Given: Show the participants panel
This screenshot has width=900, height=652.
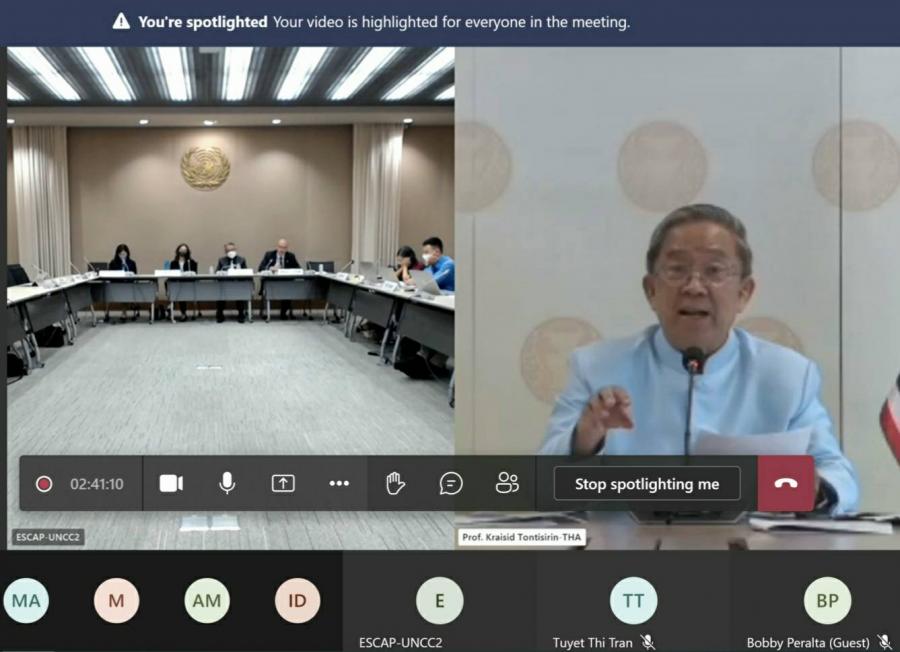Looking at the screenshot, I should [507, 484].
